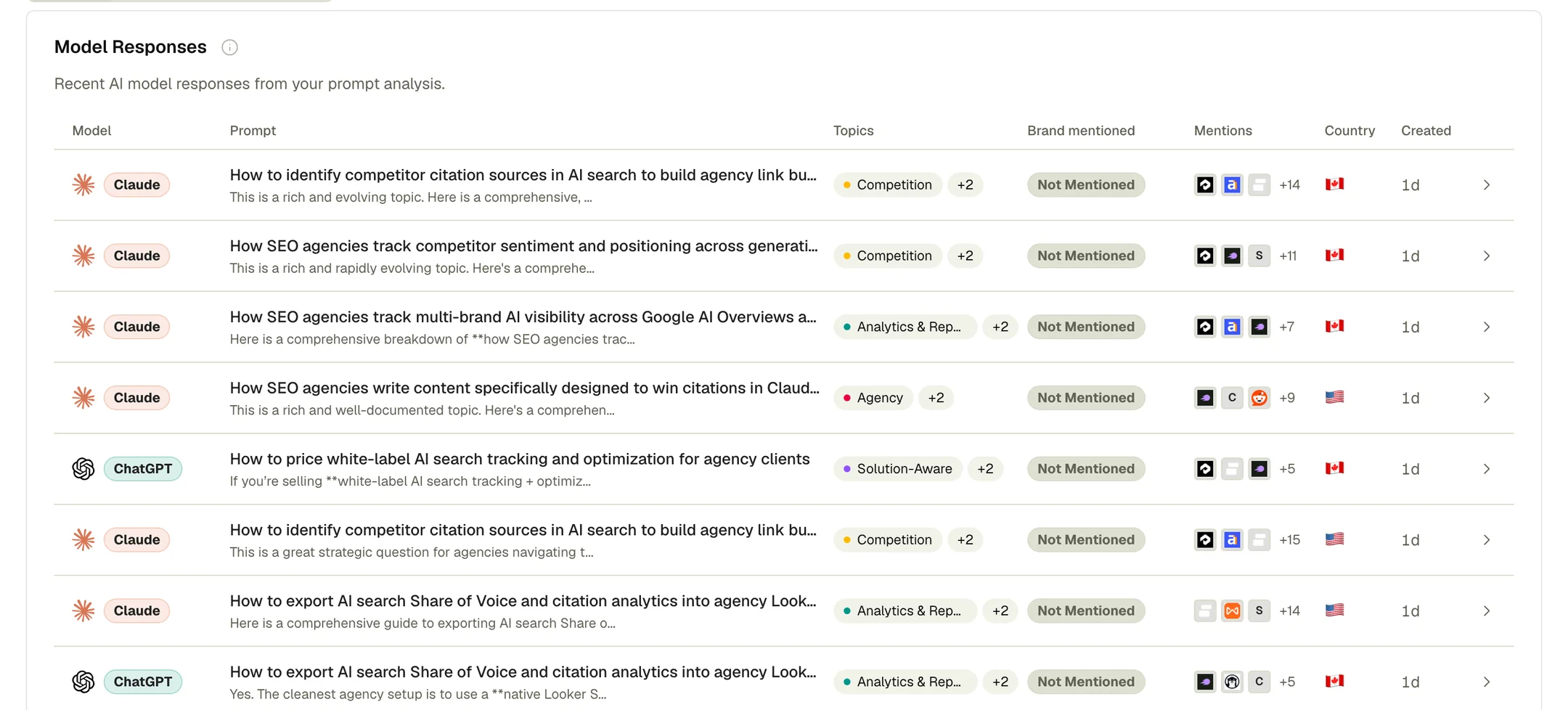The width and height of the screenshot is (1568, 710).
Task: Show +2 topics in competitor sentiment row
Action: point(965,256)
